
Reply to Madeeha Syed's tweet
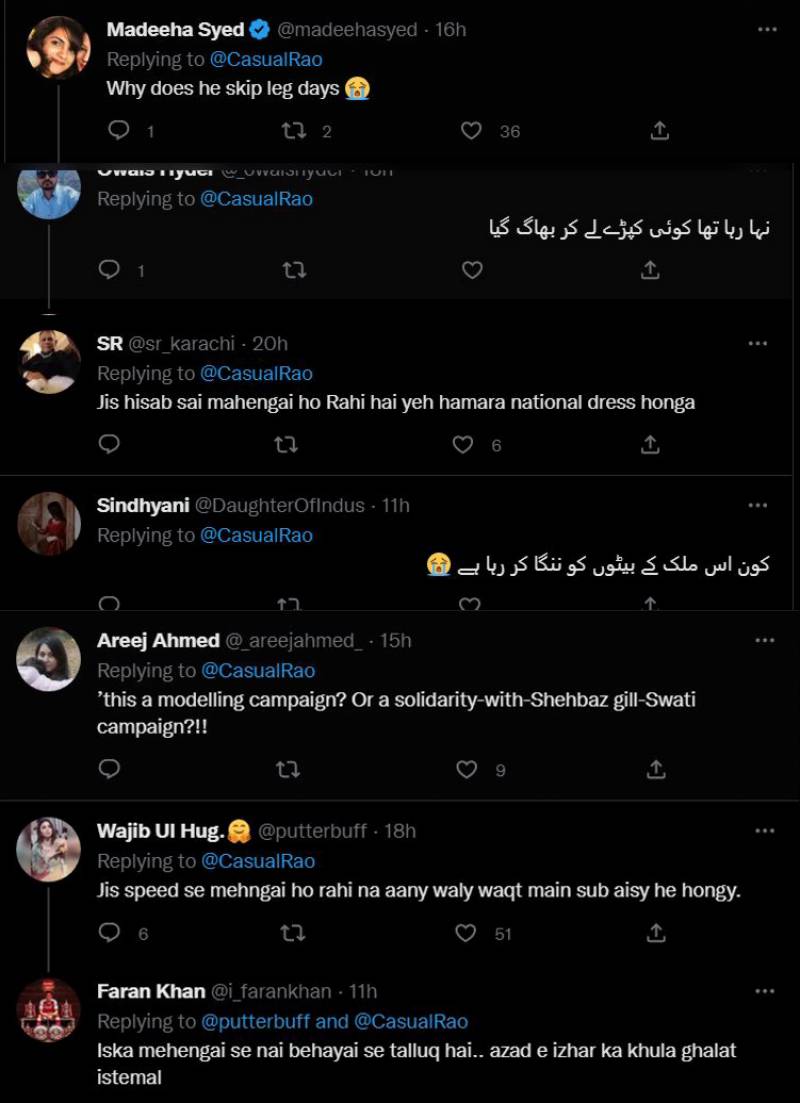click(119, 131)
